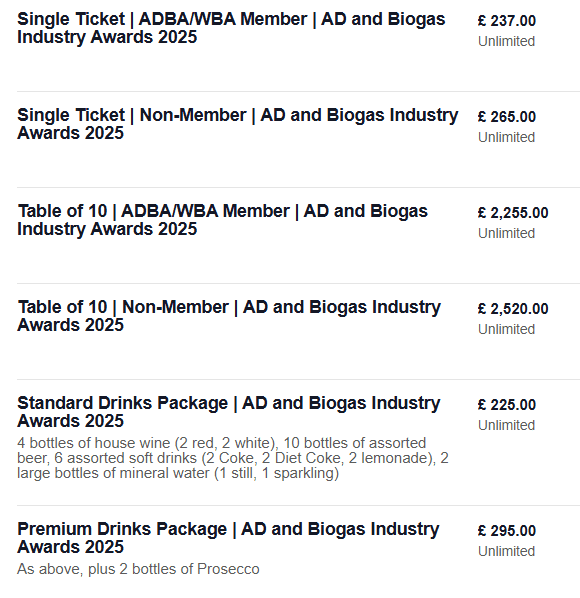Screen dimensions: 580x598
Task: Click Unlimited under the £ 2,255.00 price
Action: [x=506, y=233]
